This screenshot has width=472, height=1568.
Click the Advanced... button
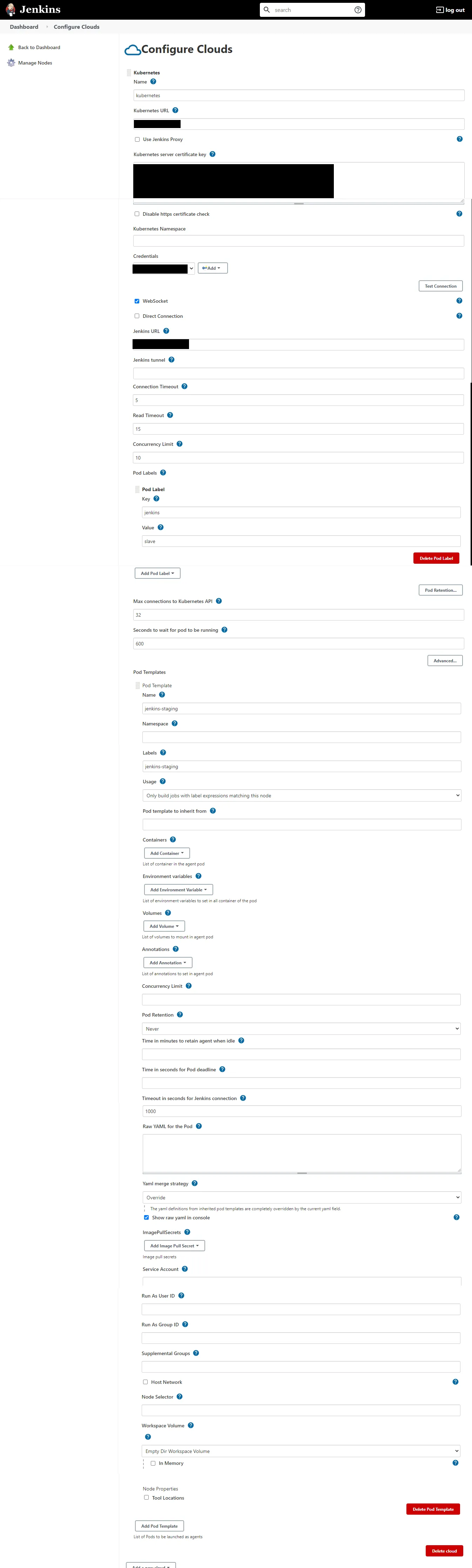click(445, 661)
